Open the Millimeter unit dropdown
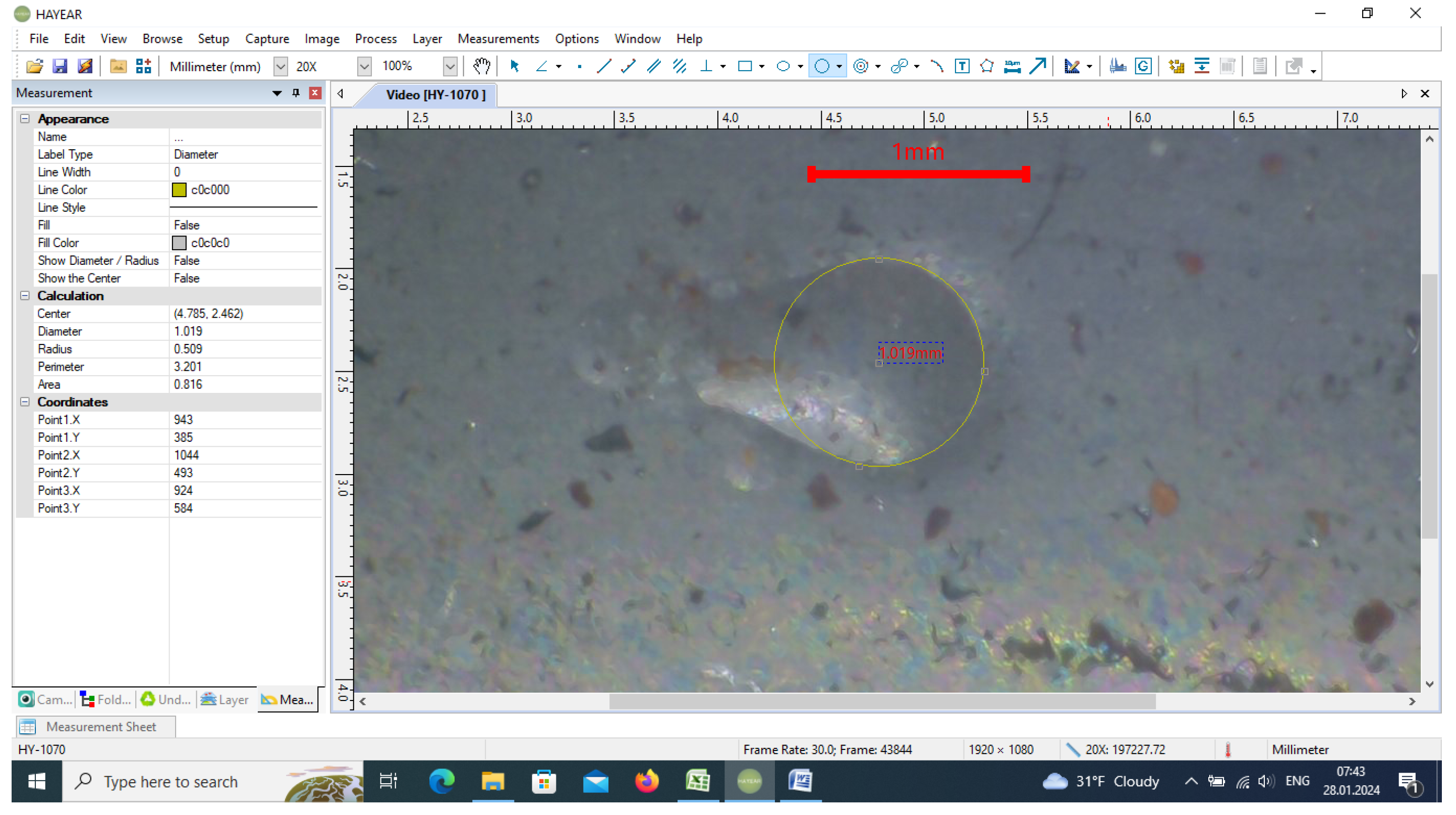 tap(280, 66)
